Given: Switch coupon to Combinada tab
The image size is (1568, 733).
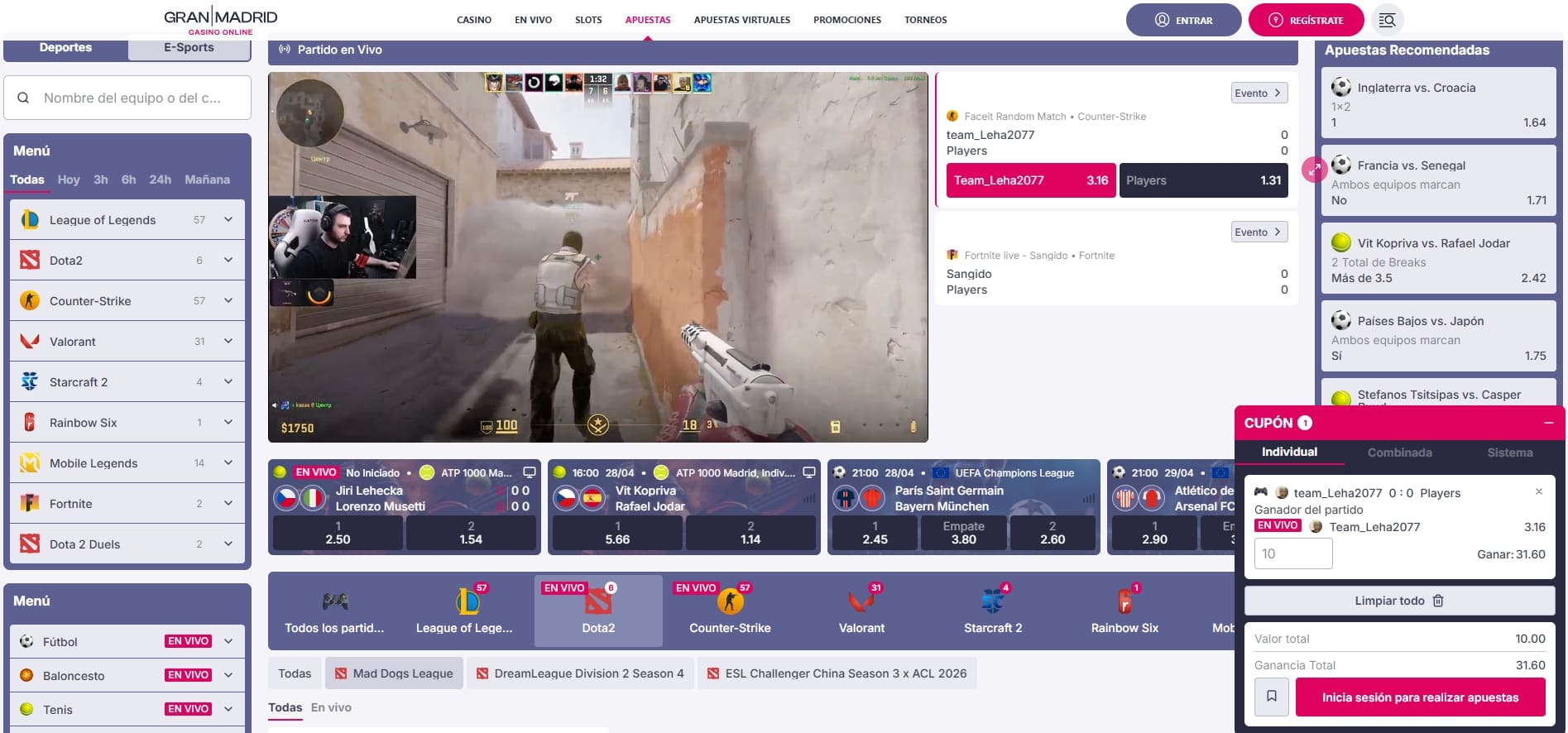Looking at the screenshot, I should click(1399, 453).
